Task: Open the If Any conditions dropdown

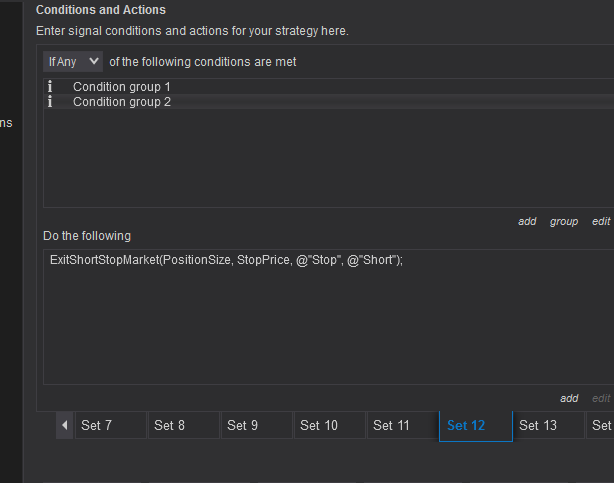Action: coord(73,62)
